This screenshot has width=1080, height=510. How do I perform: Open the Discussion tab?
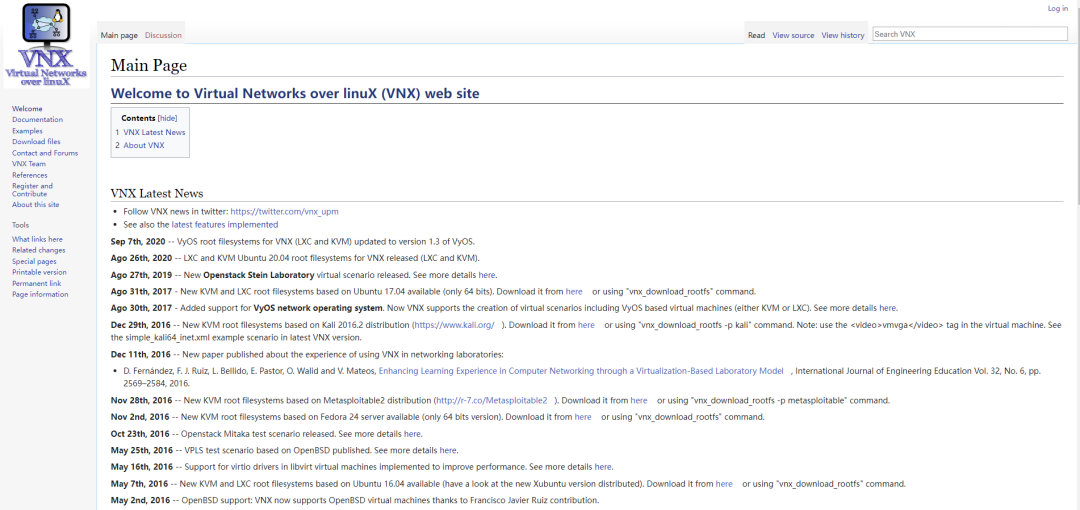(163, 35)
